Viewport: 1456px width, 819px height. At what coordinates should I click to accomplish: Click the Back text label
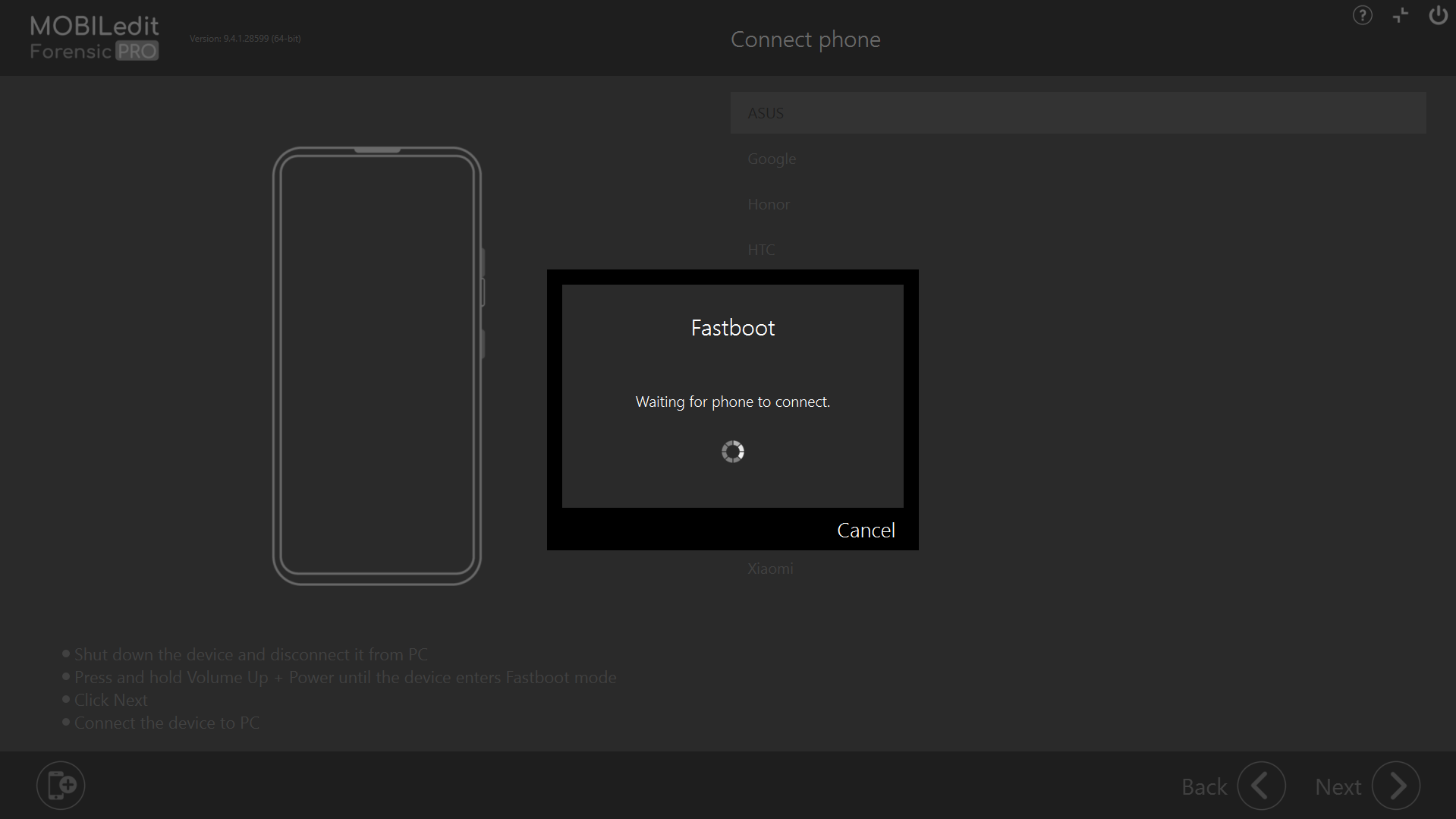click(x=1204, y=787)
